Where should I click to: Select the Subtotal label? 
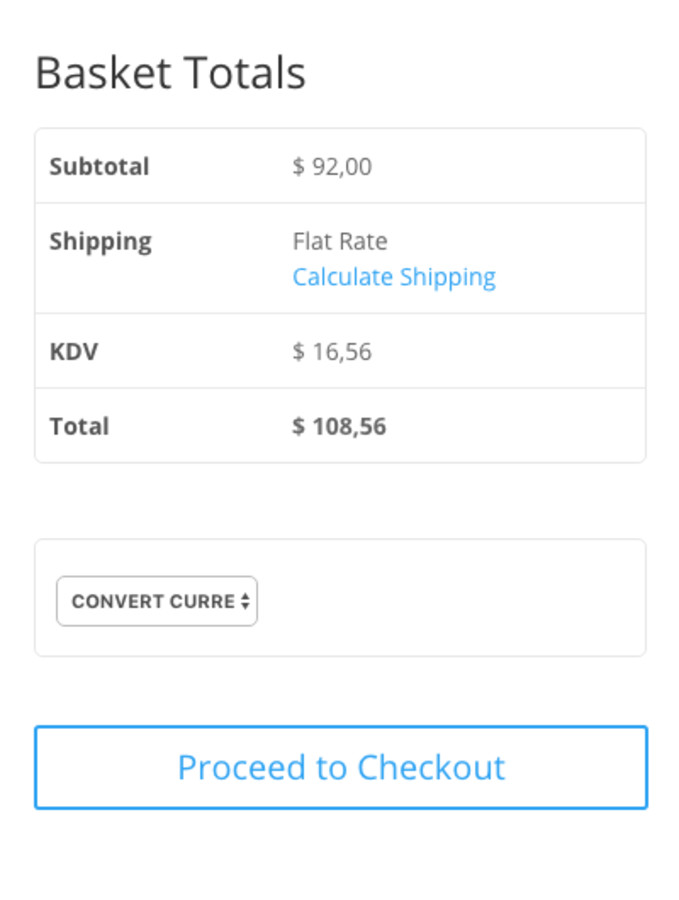[99, 166]
